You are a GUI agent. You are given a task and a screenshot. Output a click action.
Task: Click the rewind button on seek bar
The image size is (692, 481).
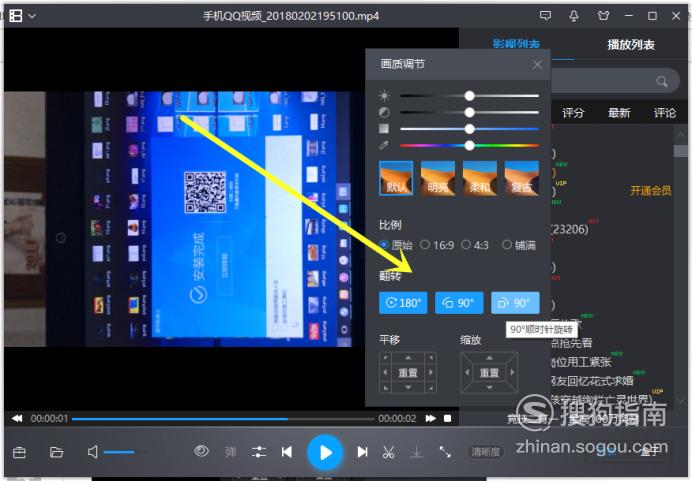[17, 418]
